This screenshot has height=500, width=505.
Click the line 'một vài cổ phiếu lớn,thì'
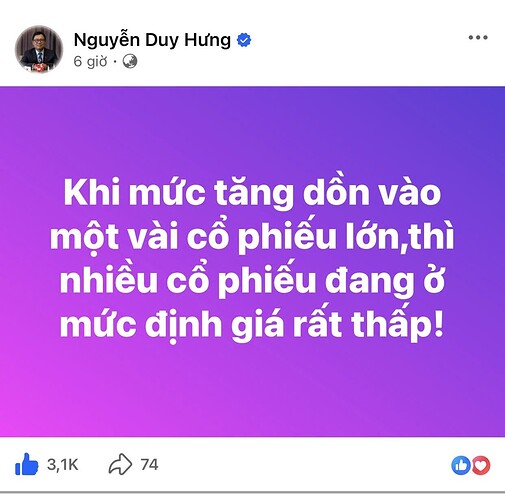click(x=252, y=237)
